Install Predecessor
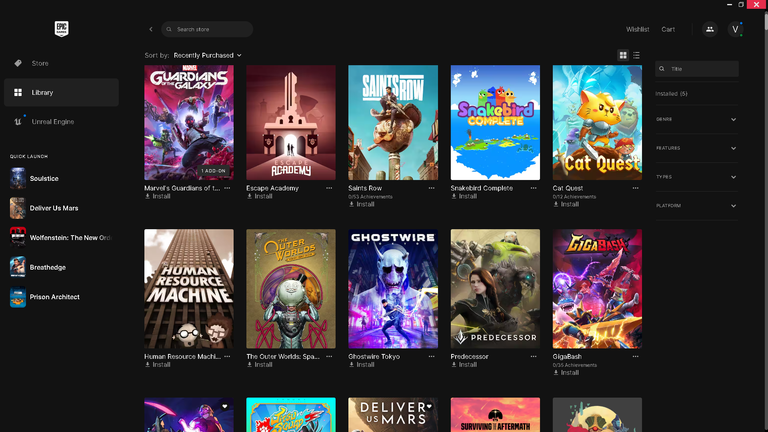768x432 pixels. tap(464, 365)
